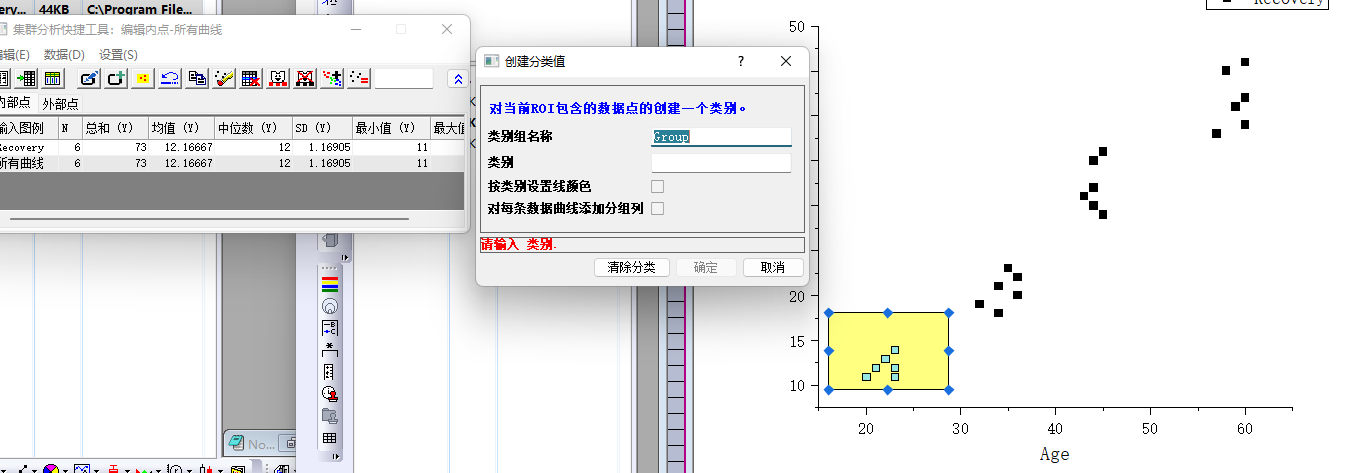This screenshot has height=473, width=1356.
Task: Click the copy data icon in toolbar
Action: pyautogui.click(x=198, y=78)
